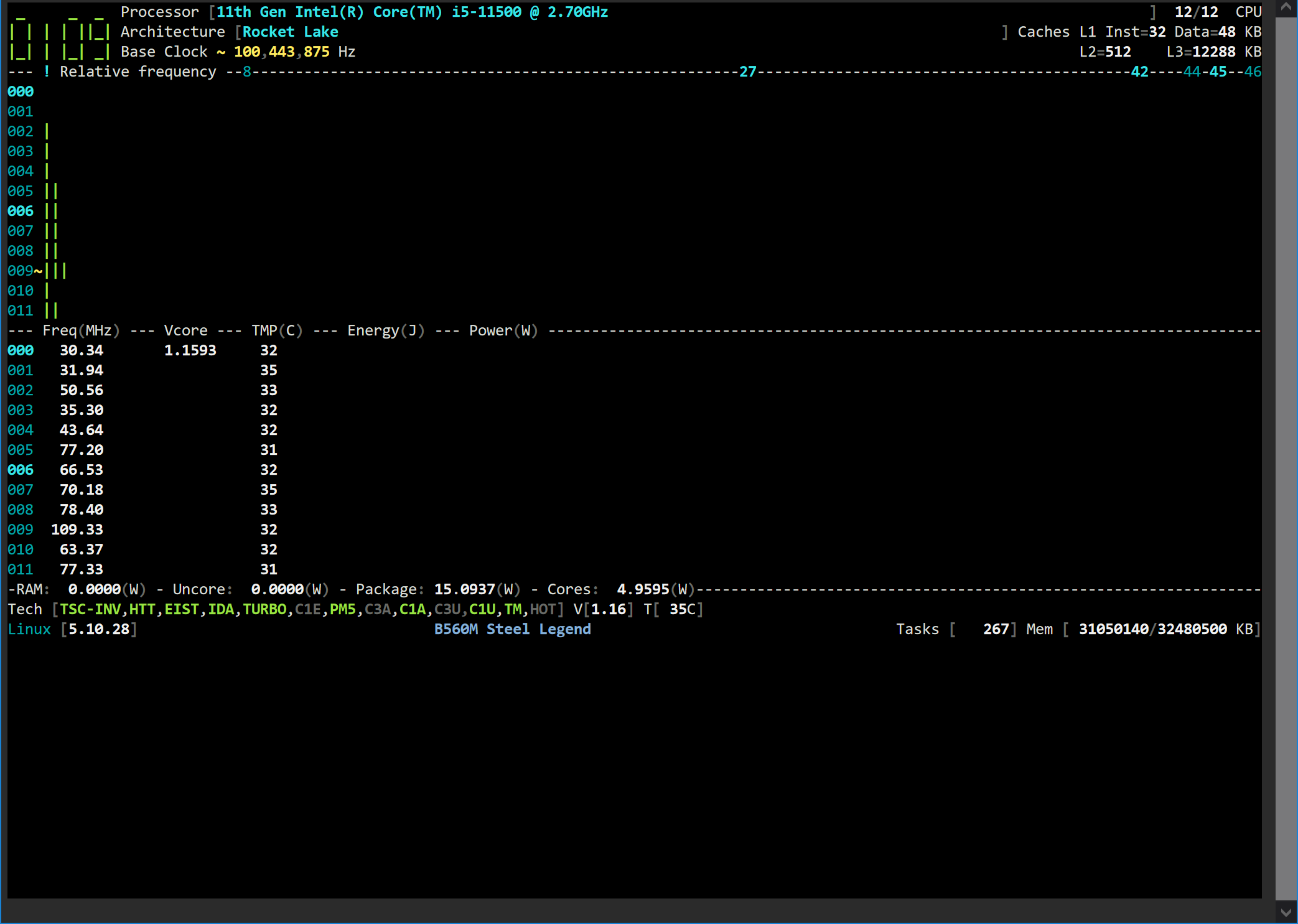Screen dimensions: 1298x924
Task: Click the '12/12' CPU count
Action: click(x=1196, y=12)
